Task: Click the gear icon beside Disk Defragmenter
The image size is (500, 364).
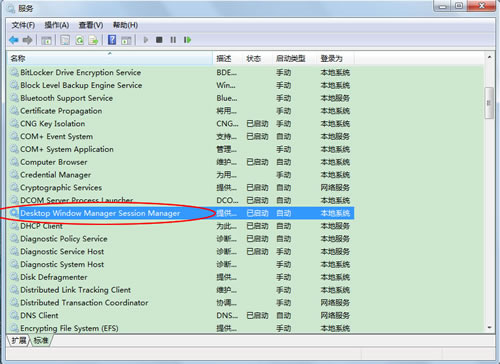Action: [x=14, y=277]
